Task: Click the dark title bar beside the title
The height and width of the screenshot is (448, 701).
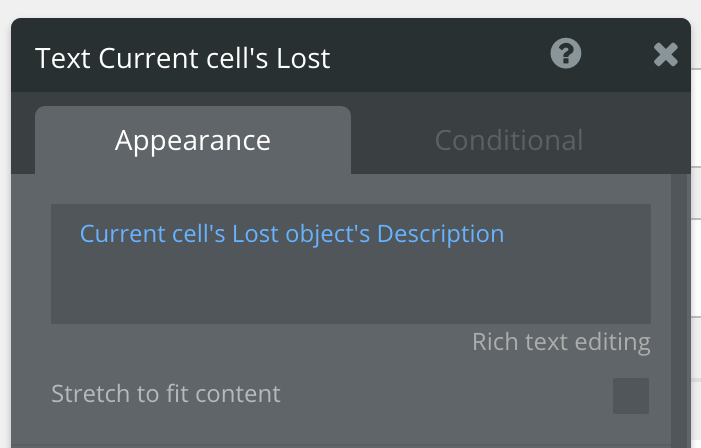Action: (440, 56)
